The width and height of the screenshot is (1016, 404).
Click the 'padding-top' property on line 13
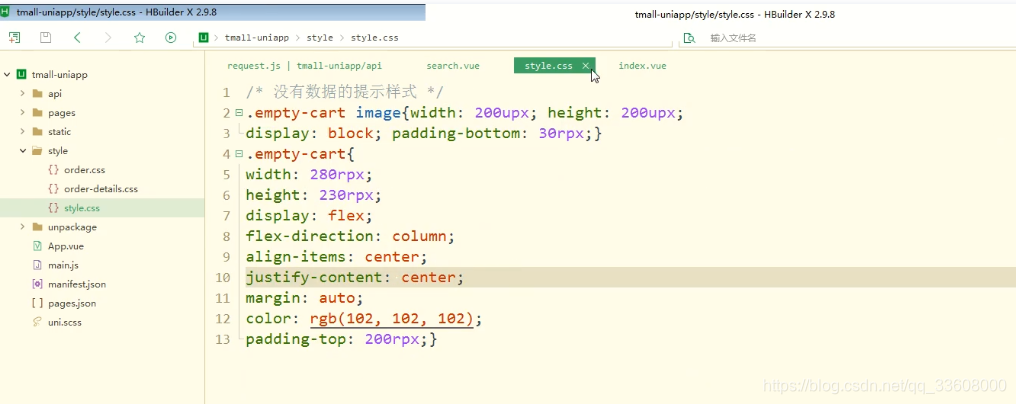[296, 339]
